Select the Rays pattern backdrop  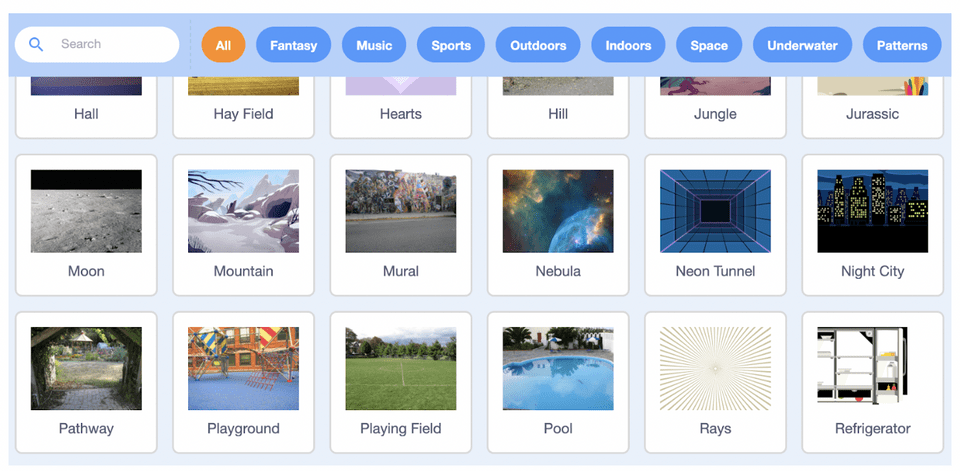tap(715, 383)
